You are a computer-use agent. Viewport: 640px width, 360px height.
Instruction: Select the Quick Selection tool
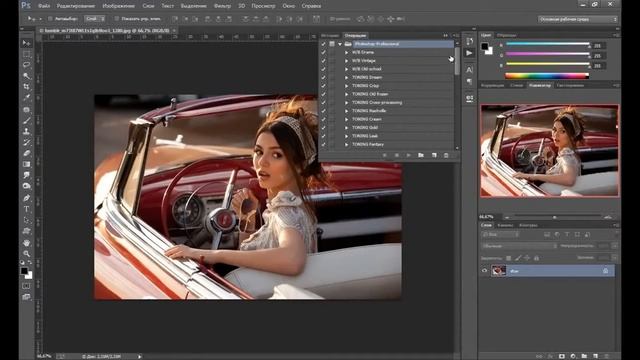(x=27, y=76)
